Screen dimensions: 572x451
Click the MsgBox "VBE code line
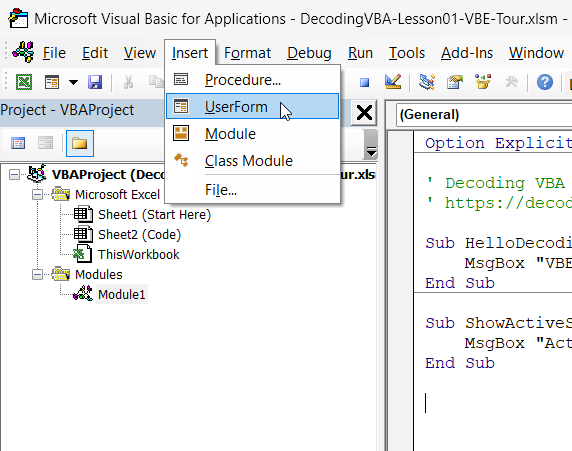[x=518, y=263]
